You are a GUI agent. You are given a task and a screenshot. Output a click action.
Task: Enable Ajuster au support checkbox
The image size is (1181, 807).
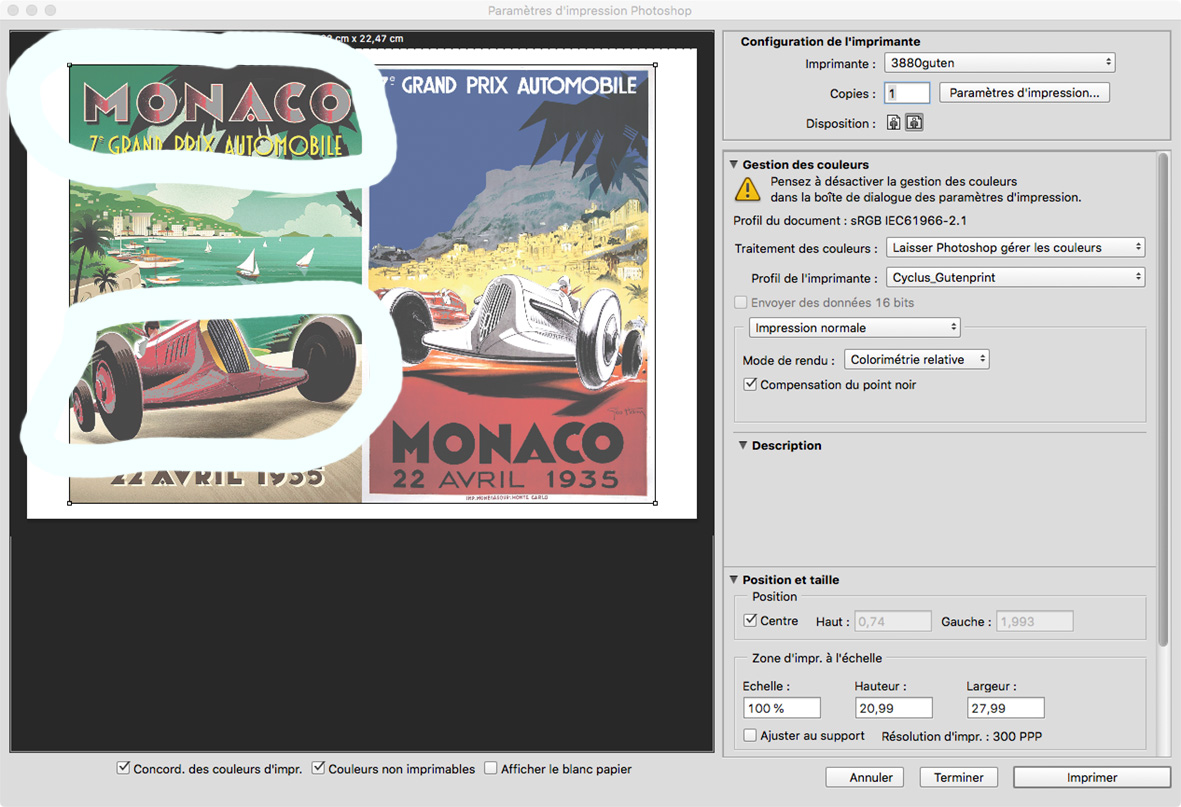pyautogui.click(x=751, y=736)
